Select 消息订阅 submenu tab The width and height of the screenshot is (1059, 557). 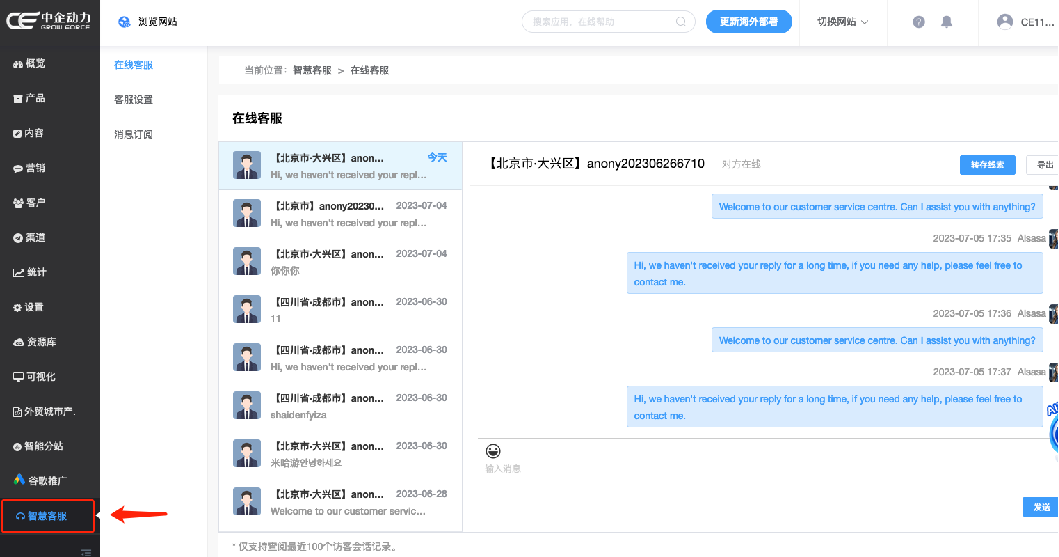tap(133, 134)
